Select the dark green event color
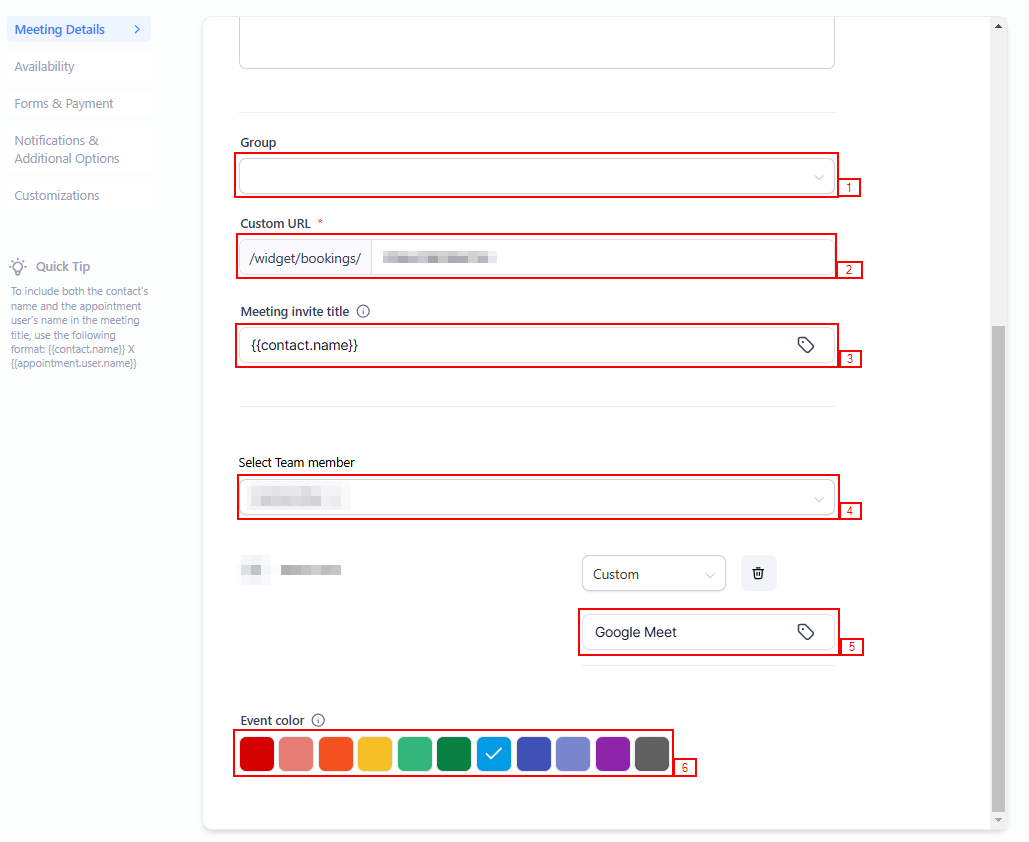1029x842 pixels. (454, 754)
